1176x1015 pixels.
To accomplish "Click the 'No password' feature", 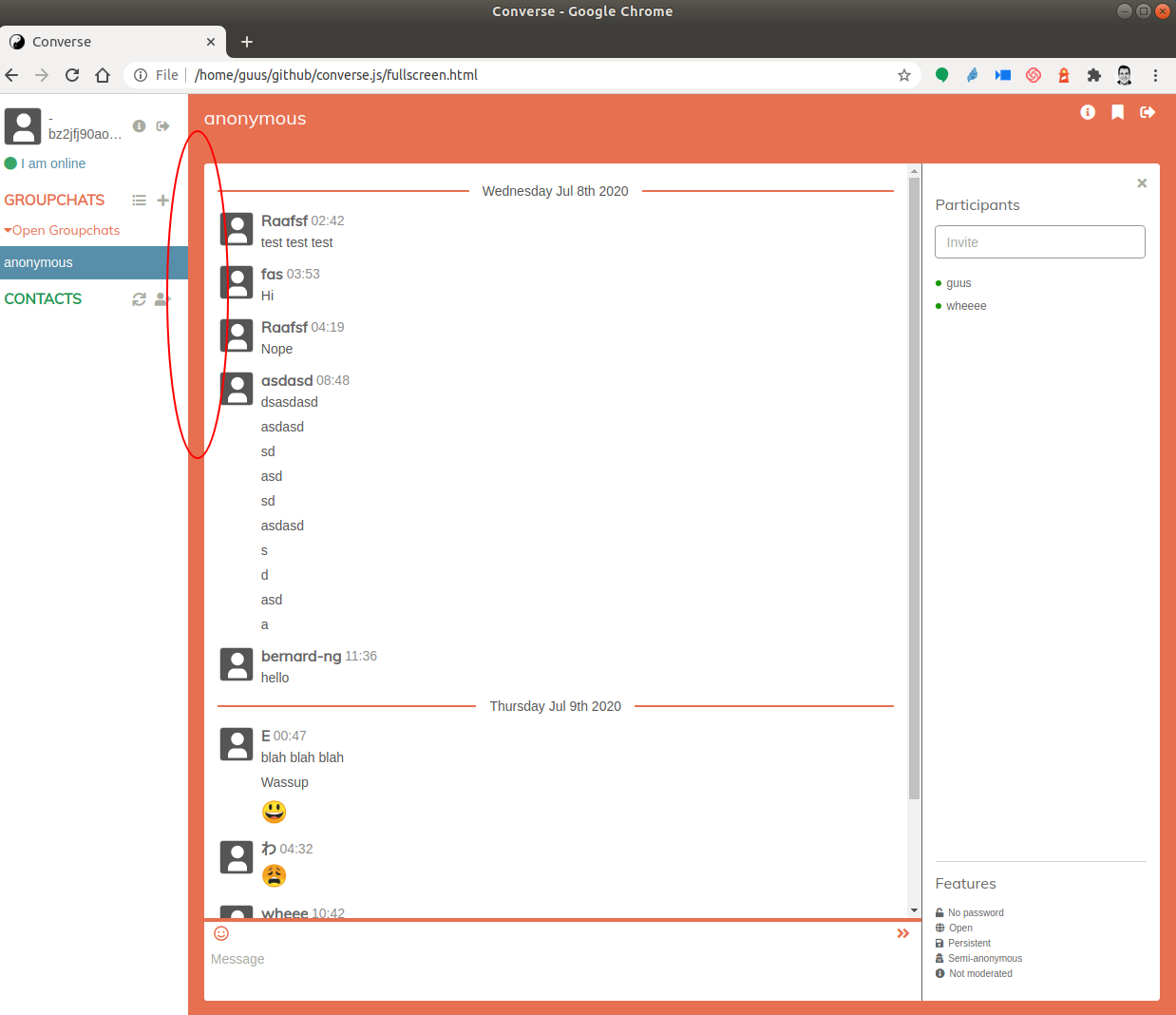I will (976, 912).
